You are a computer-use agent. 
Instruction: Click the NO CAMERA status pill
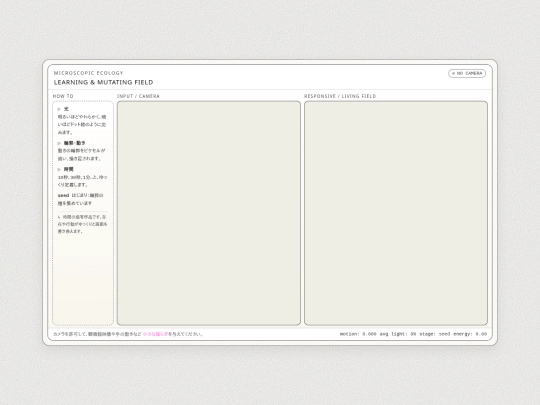[467, 73]
